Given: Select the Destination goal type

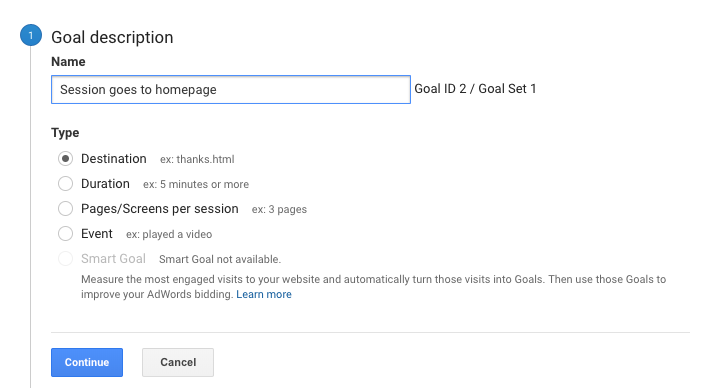Looking at the screenshot, I should (65, 159).
